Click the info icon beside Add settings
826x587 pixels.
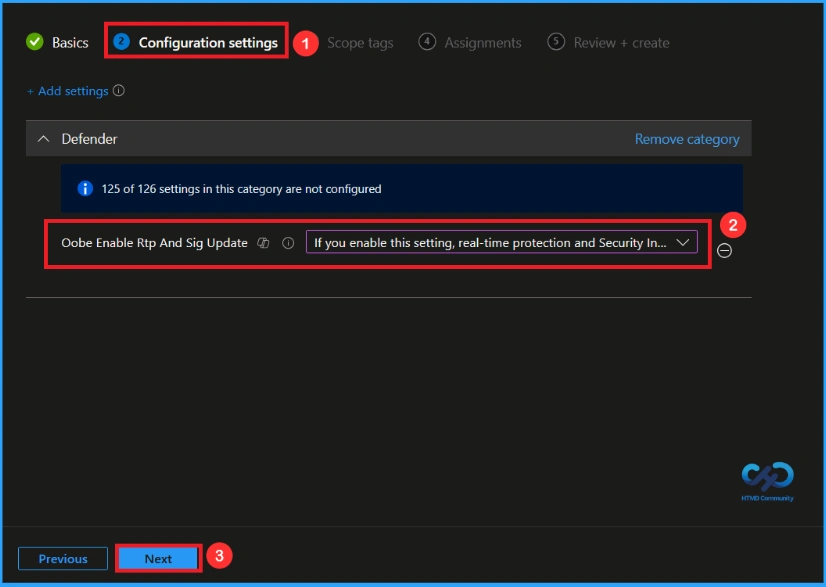point(117,91)
